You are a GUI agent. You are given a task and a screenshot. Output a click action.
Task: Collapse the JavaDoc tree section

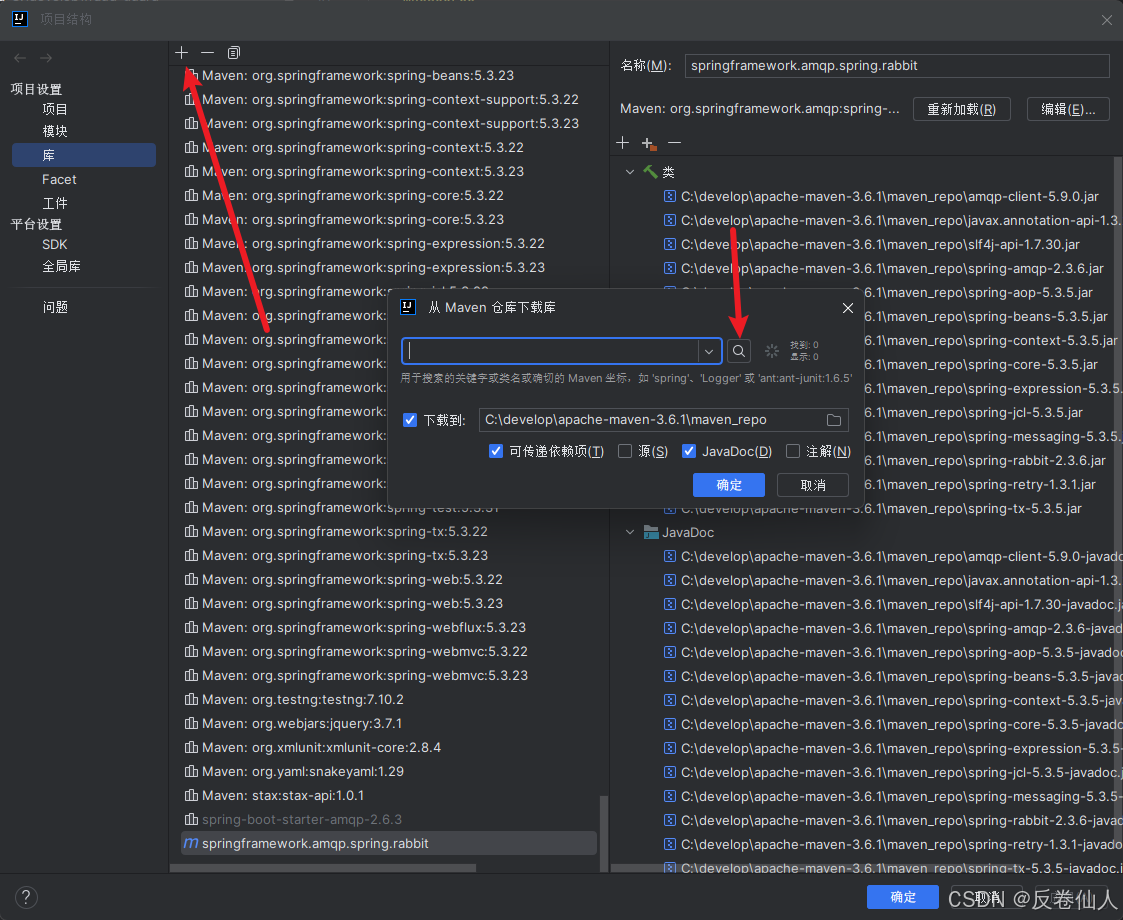(x=629, y=532)
